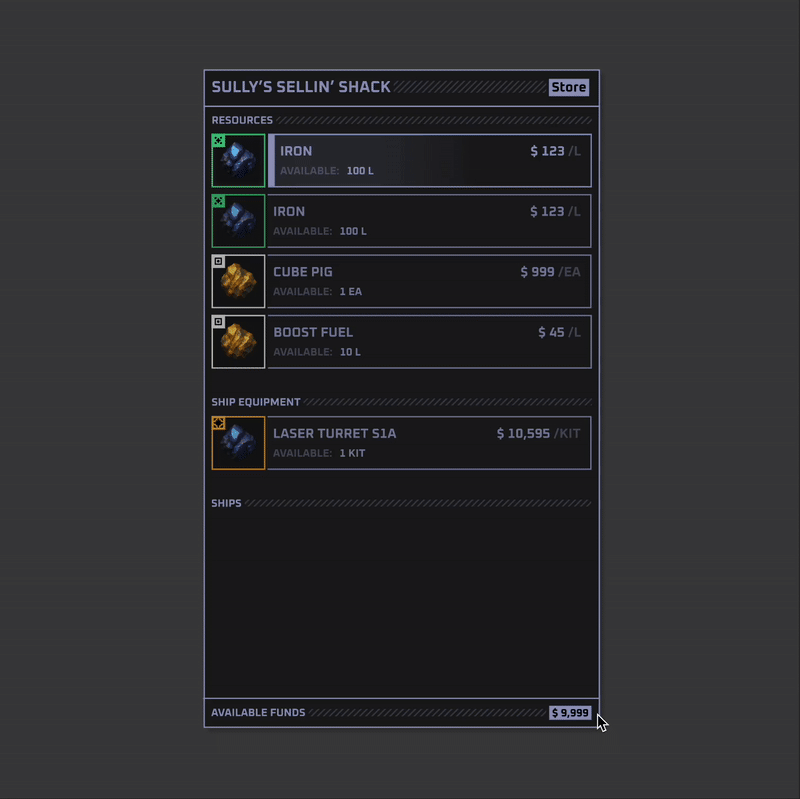Image resolution: width=800 pixels, height=799 pixels.
Task: Select the Cube Pig gold nugget icon
Action: click(x=238, y=281)
